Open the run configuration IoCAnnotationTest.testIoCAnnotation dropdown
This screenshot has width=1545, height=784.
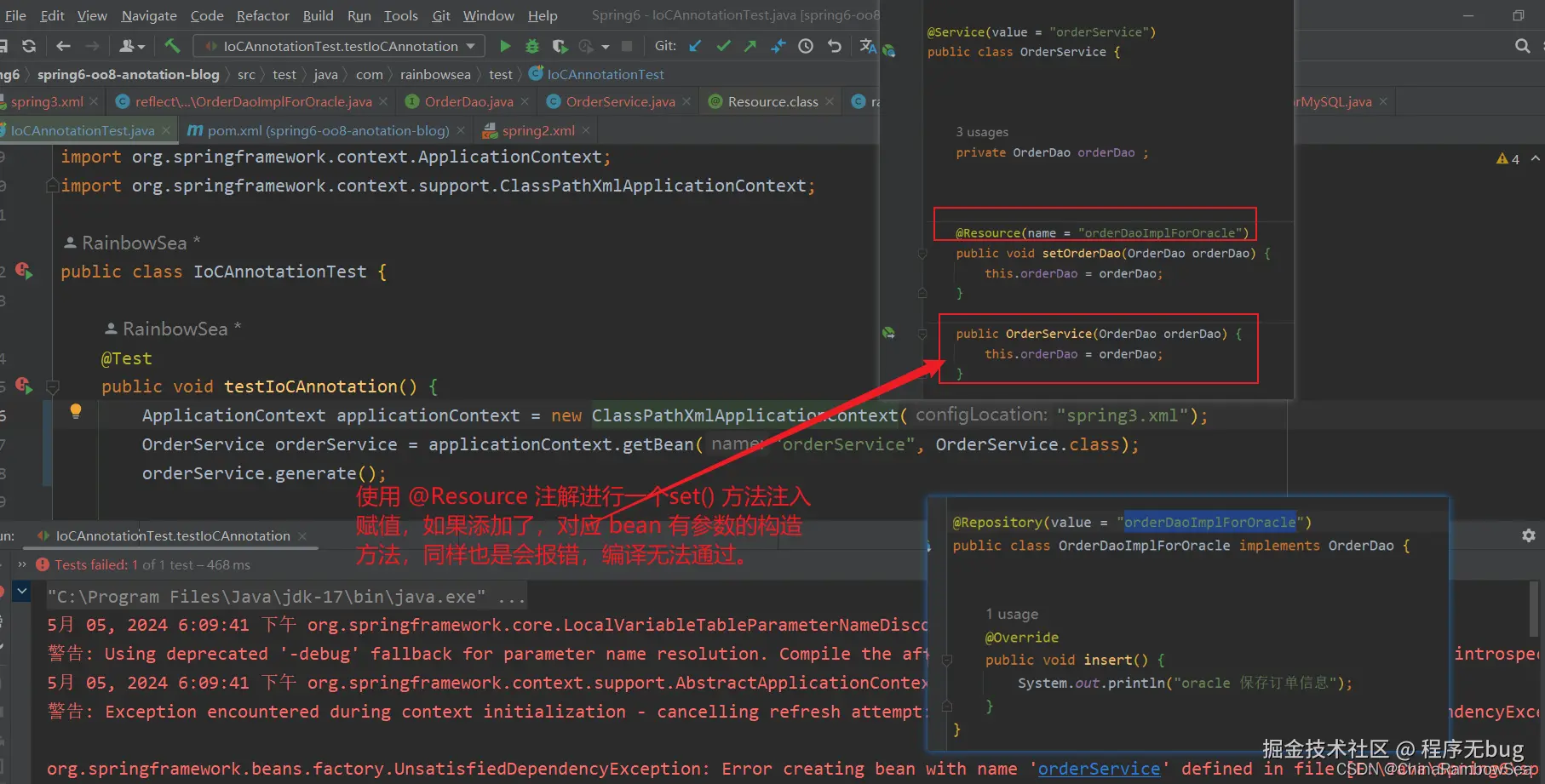tap(339, 46)
